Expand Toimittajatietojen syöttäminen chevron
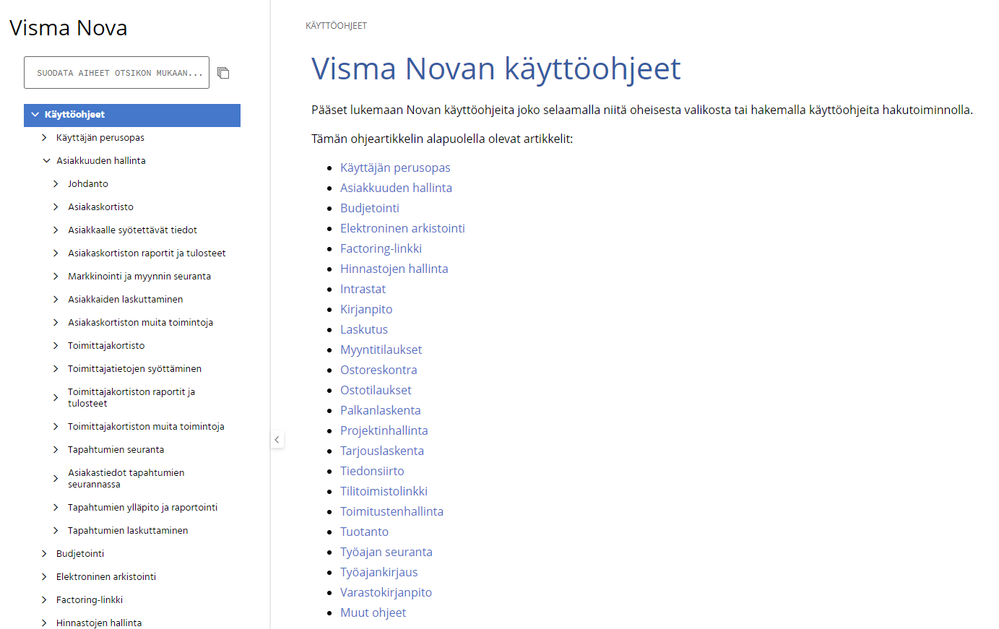This screenshot has height=629, width=999. pyautogui.click(x=55, y=368)
